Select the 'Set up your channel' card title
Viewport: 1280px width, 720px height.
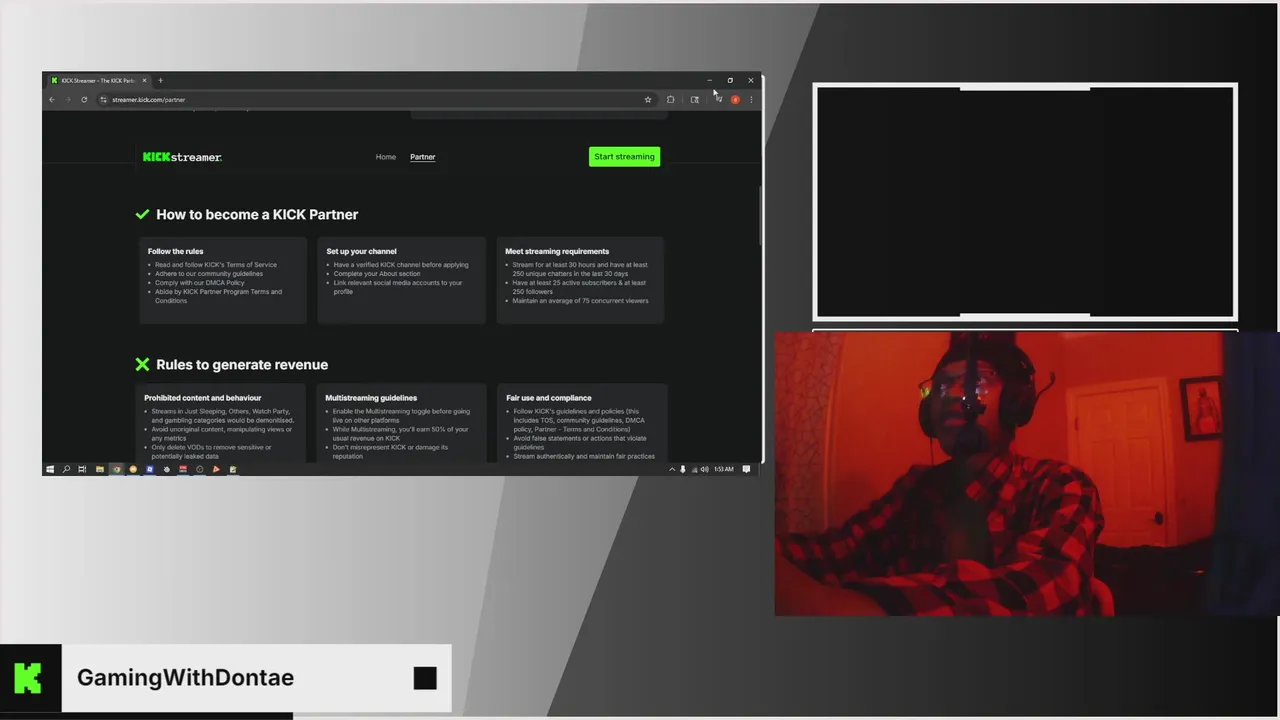[x=361, y=251]
